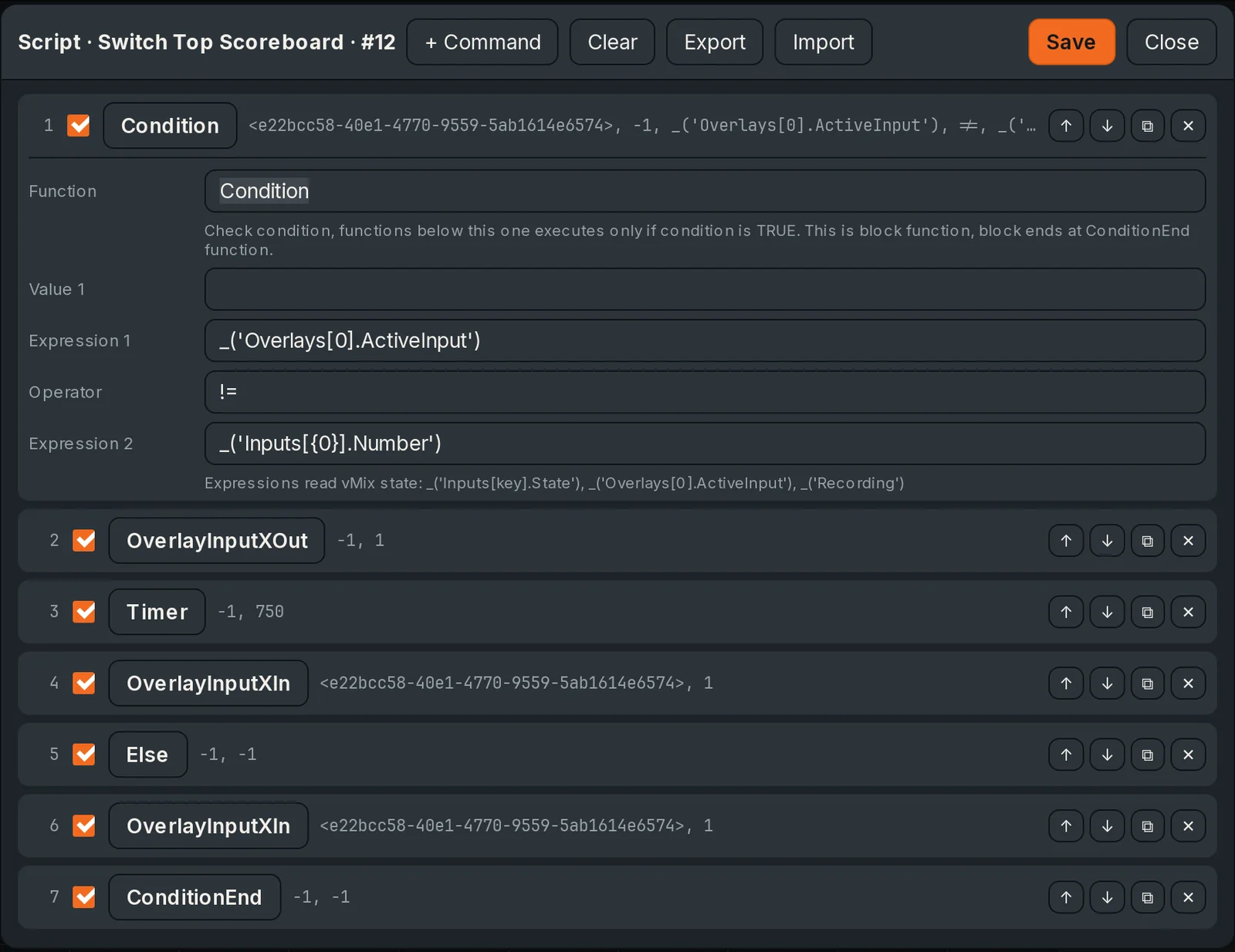1235x952 pixels.
Task: Move the Condition command down
Action: (1107, 126)
